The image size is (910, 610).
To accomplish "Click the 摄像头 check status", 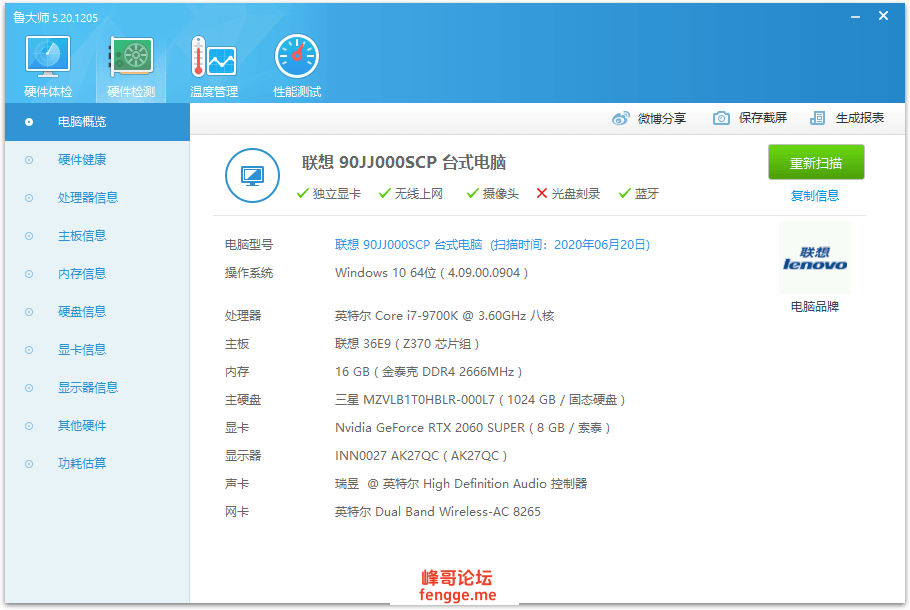I will pyautogui.click(x=493, y=194).
